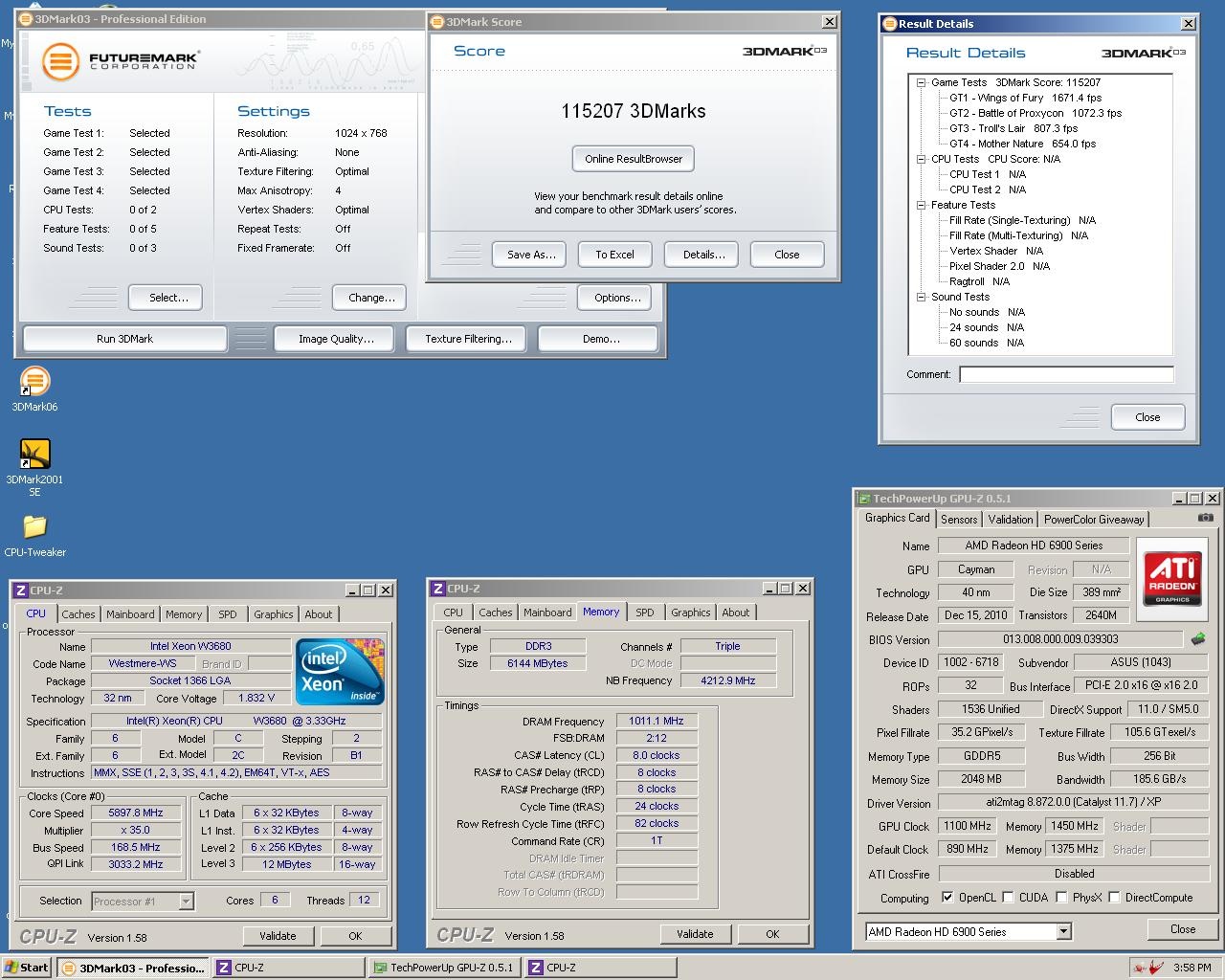
Task: Click the ATI Radeon logo in GPU-Z
Action: (1172, 581)
